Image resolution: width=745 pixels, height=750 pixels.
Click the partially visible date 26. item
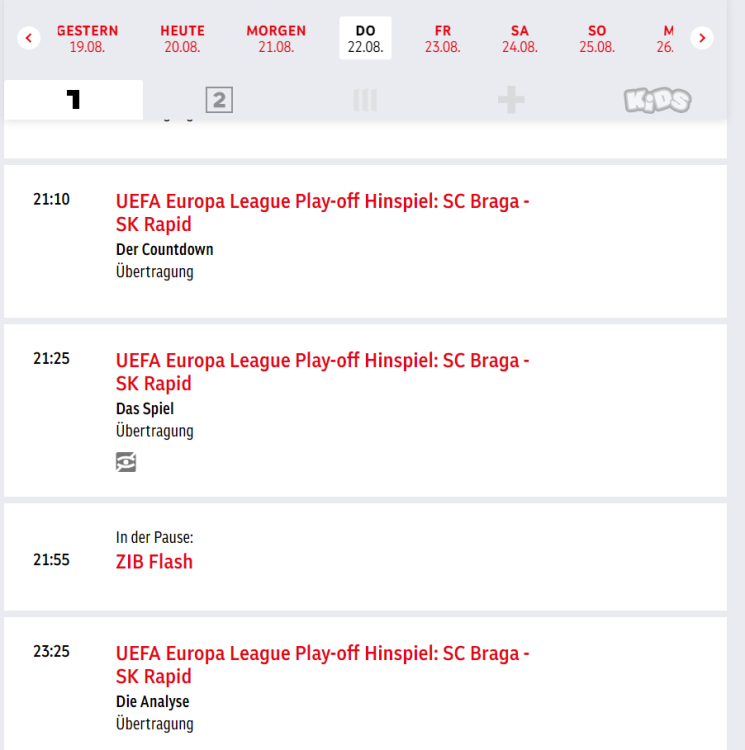coord(667,38)
